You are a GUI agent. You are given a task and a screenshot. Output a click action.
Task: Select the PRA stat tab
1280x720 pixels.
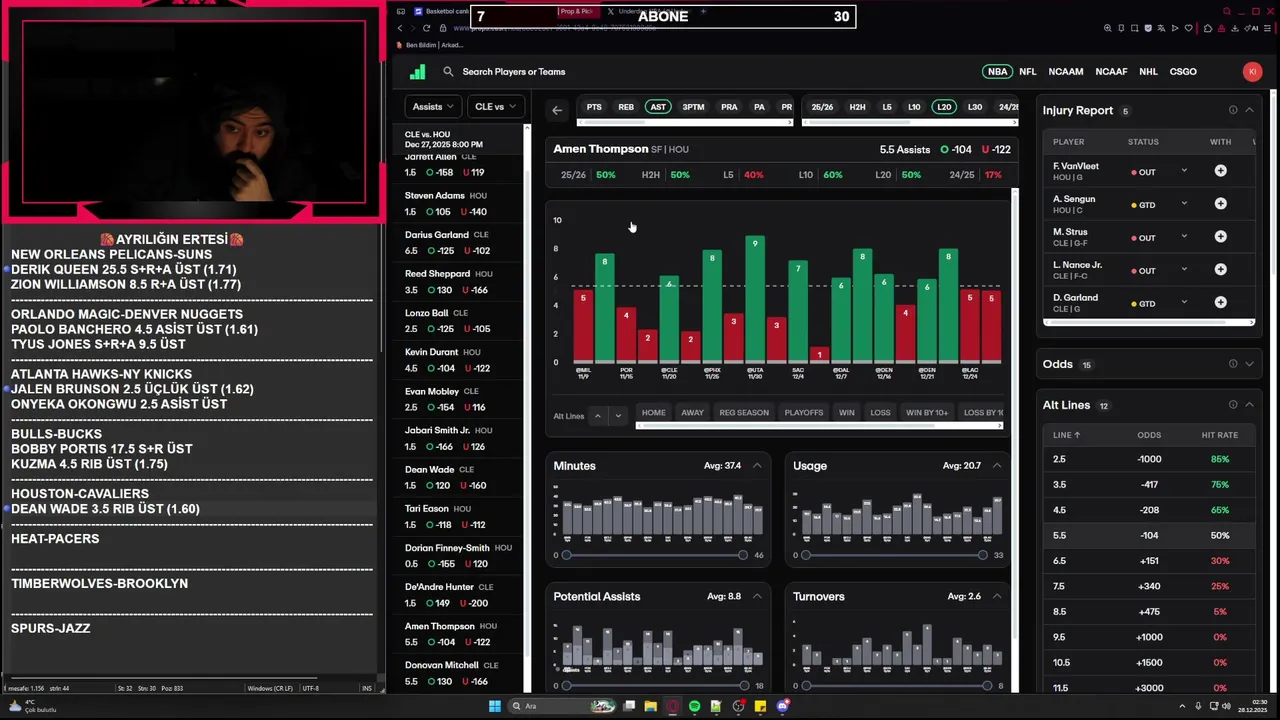729,107
